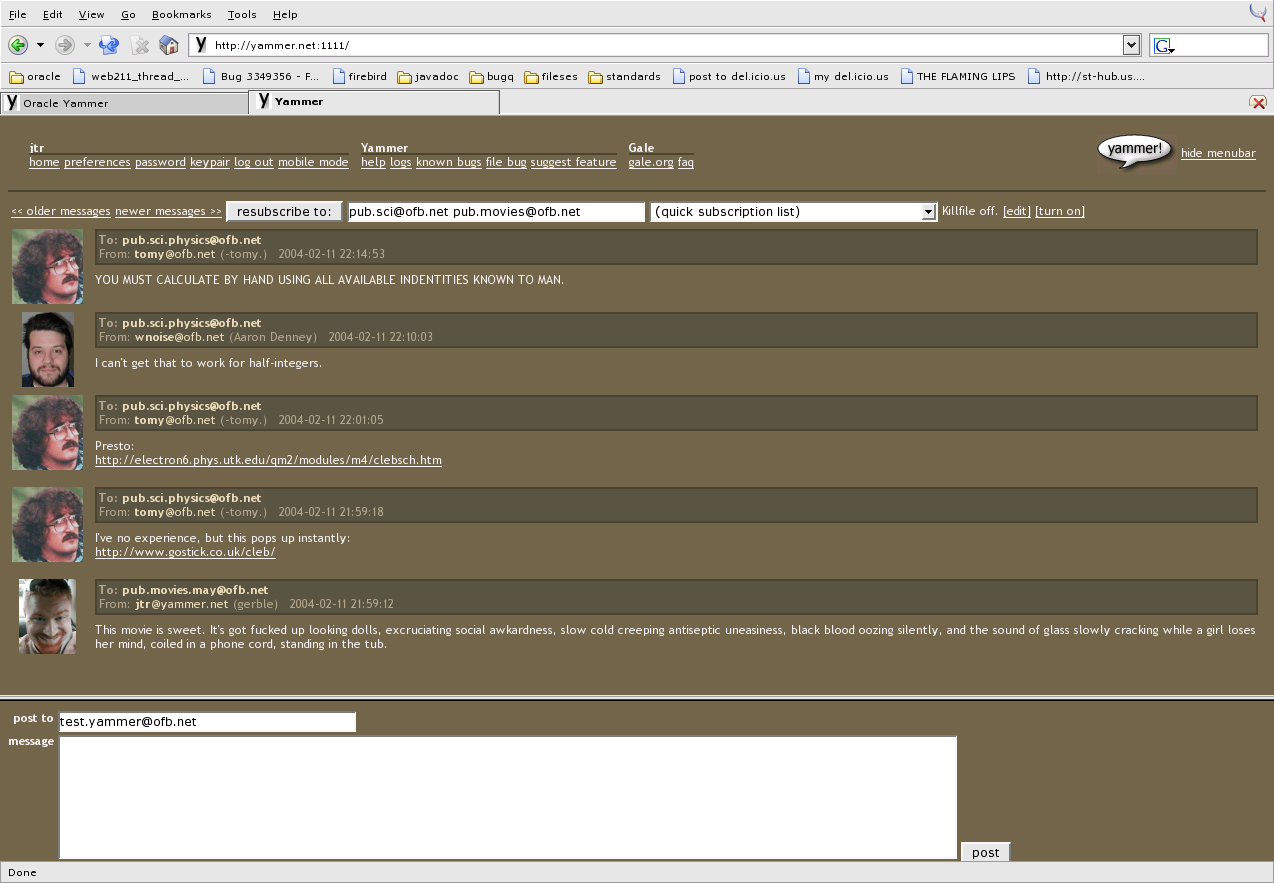Open the URL bar history dropdown

coord(1131,44)
